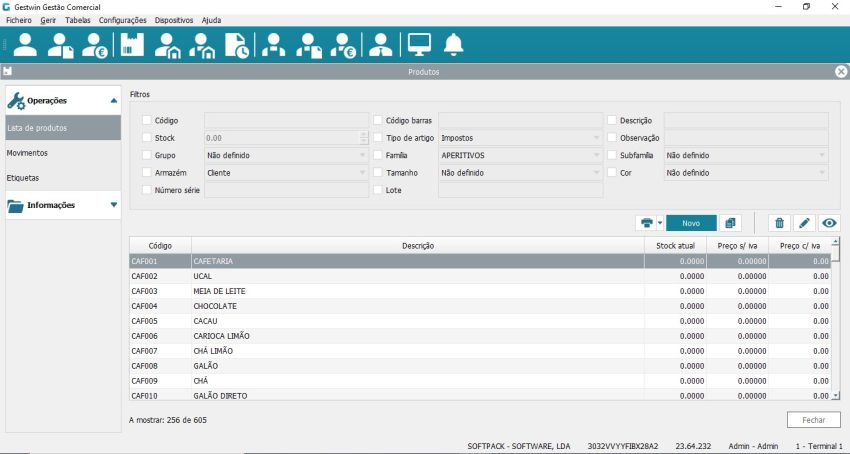Viewport: 850px width, 454px height.
Task: Collapse the Operações sidebar section
Action: tap(114, 101)
